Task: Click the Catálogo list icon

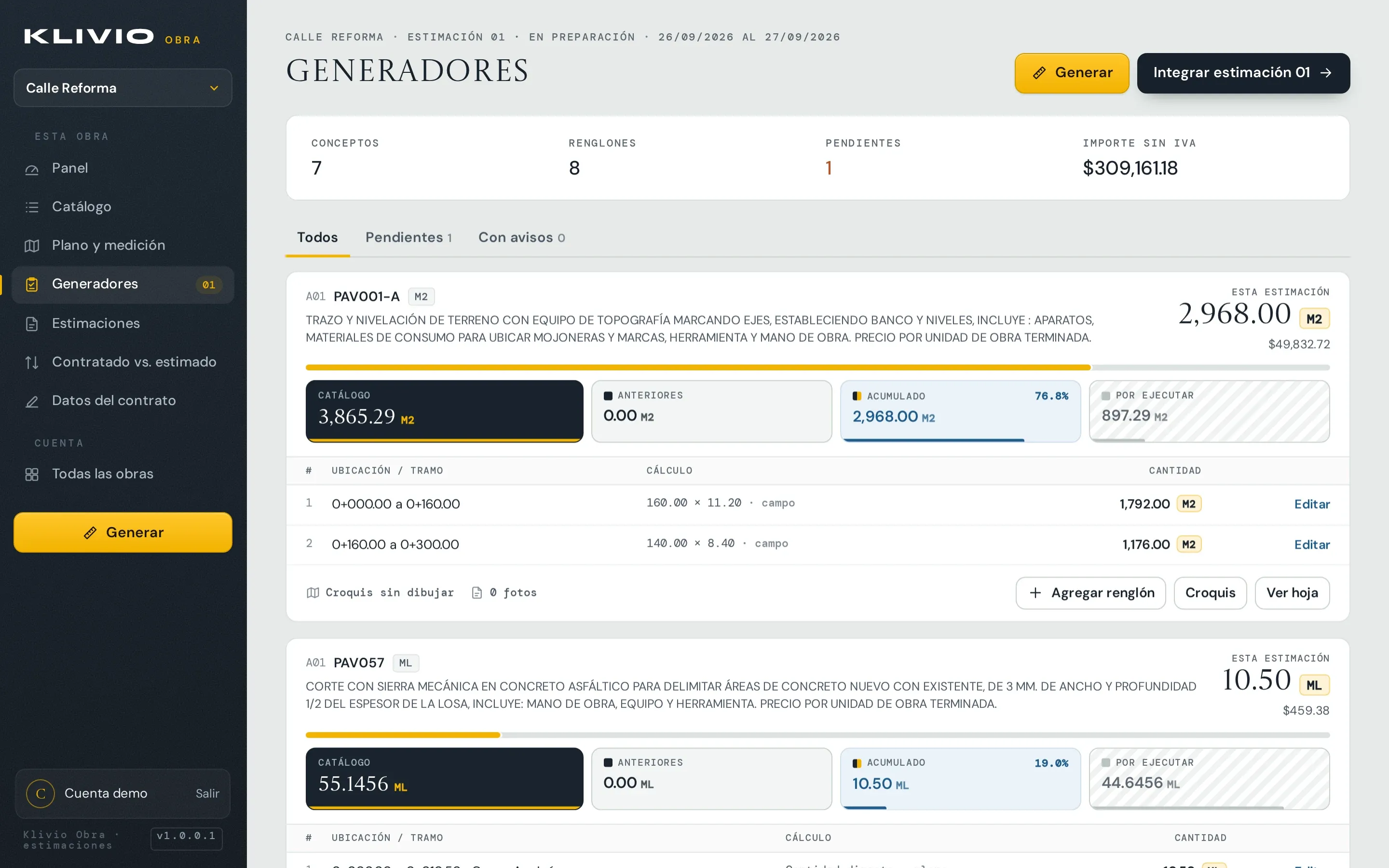Action: (32, 207)
